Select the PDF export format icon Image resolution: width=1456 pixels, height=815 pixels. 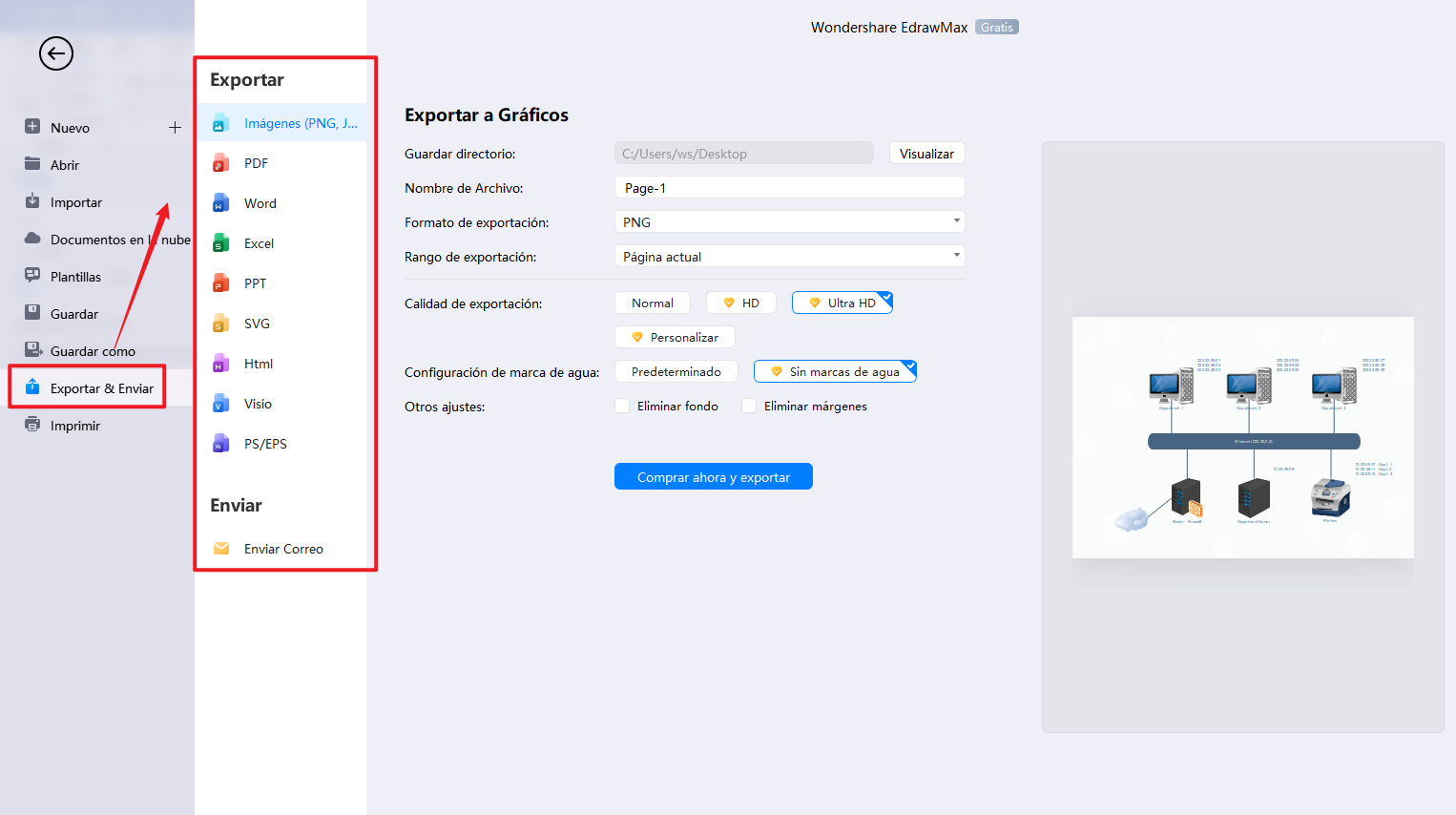point(255,163)
